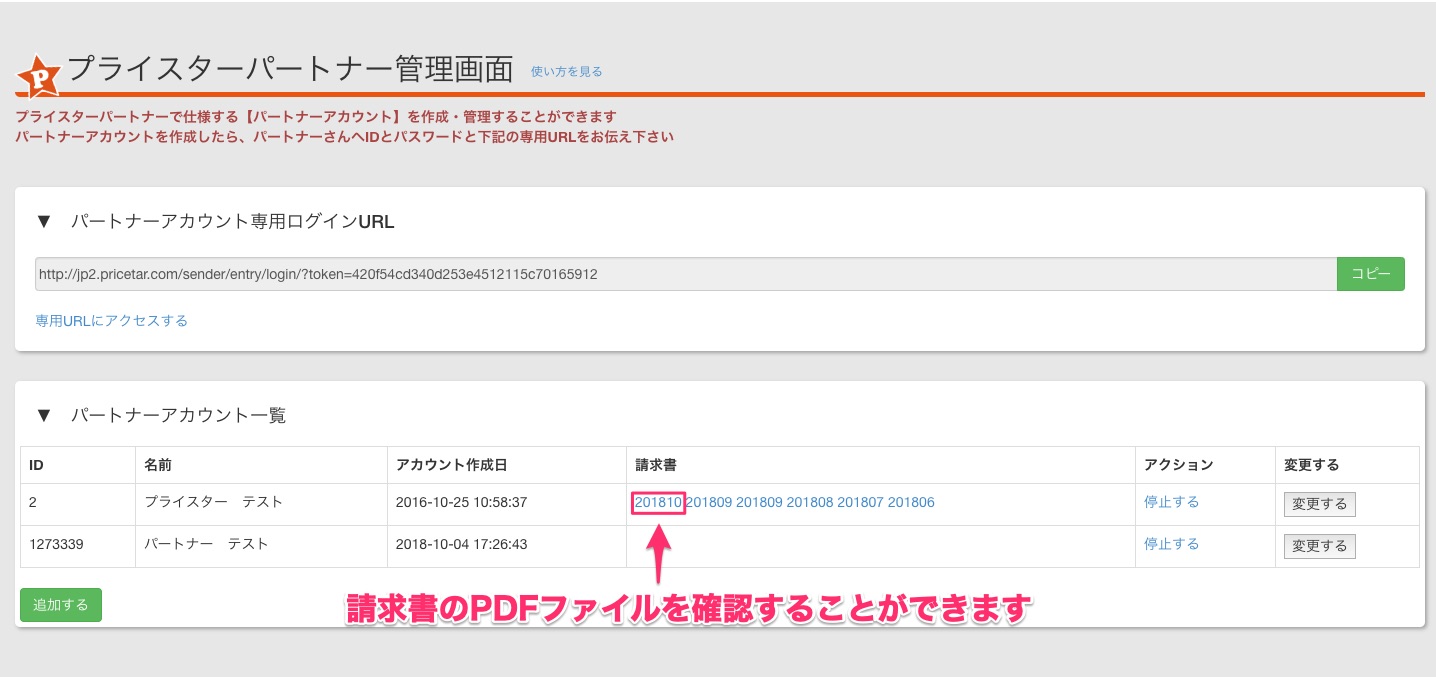1436x677 pixels.
Task: Open the 201807 invoice link
Action: (860, 502)
